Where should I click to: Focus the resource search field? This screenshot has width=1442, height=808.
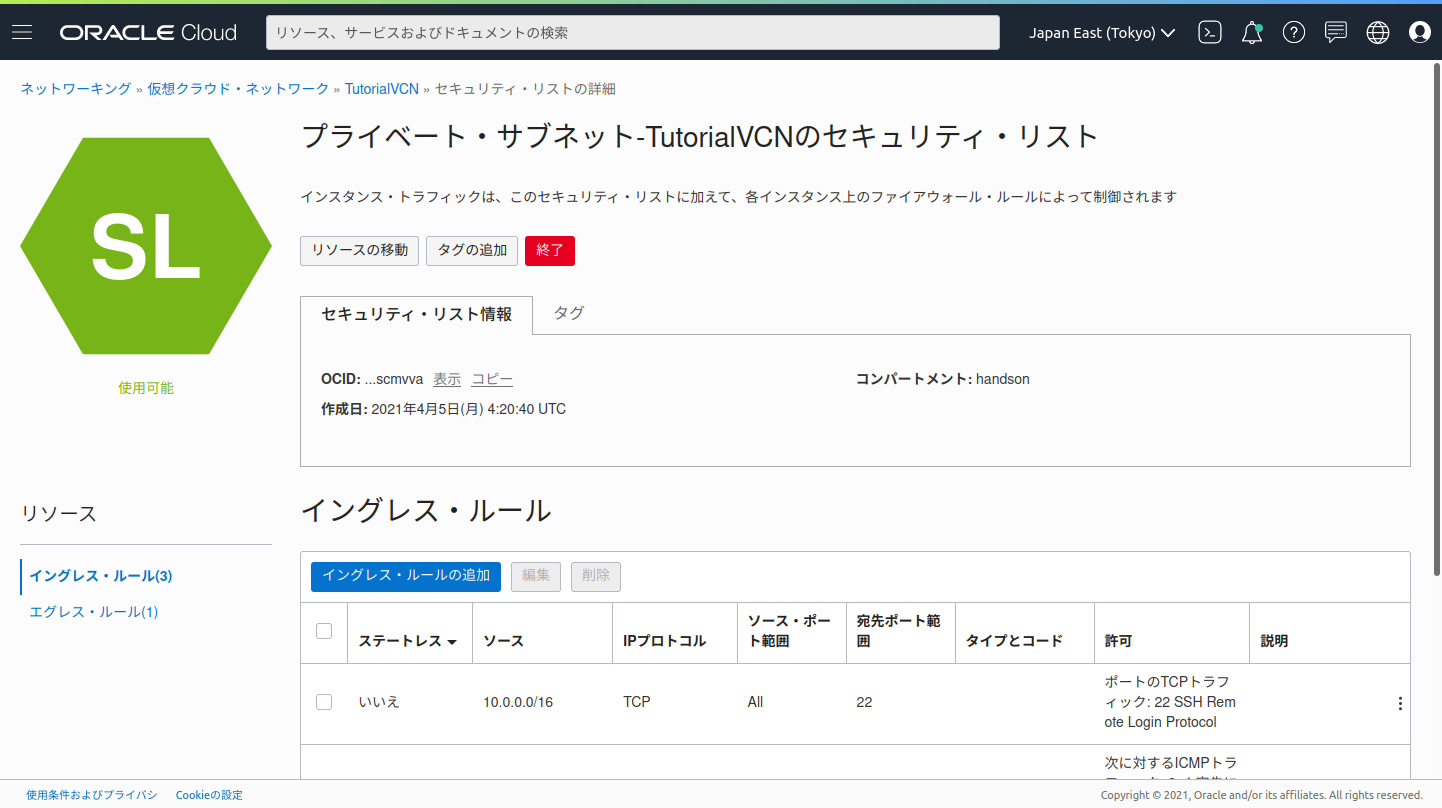633,32
